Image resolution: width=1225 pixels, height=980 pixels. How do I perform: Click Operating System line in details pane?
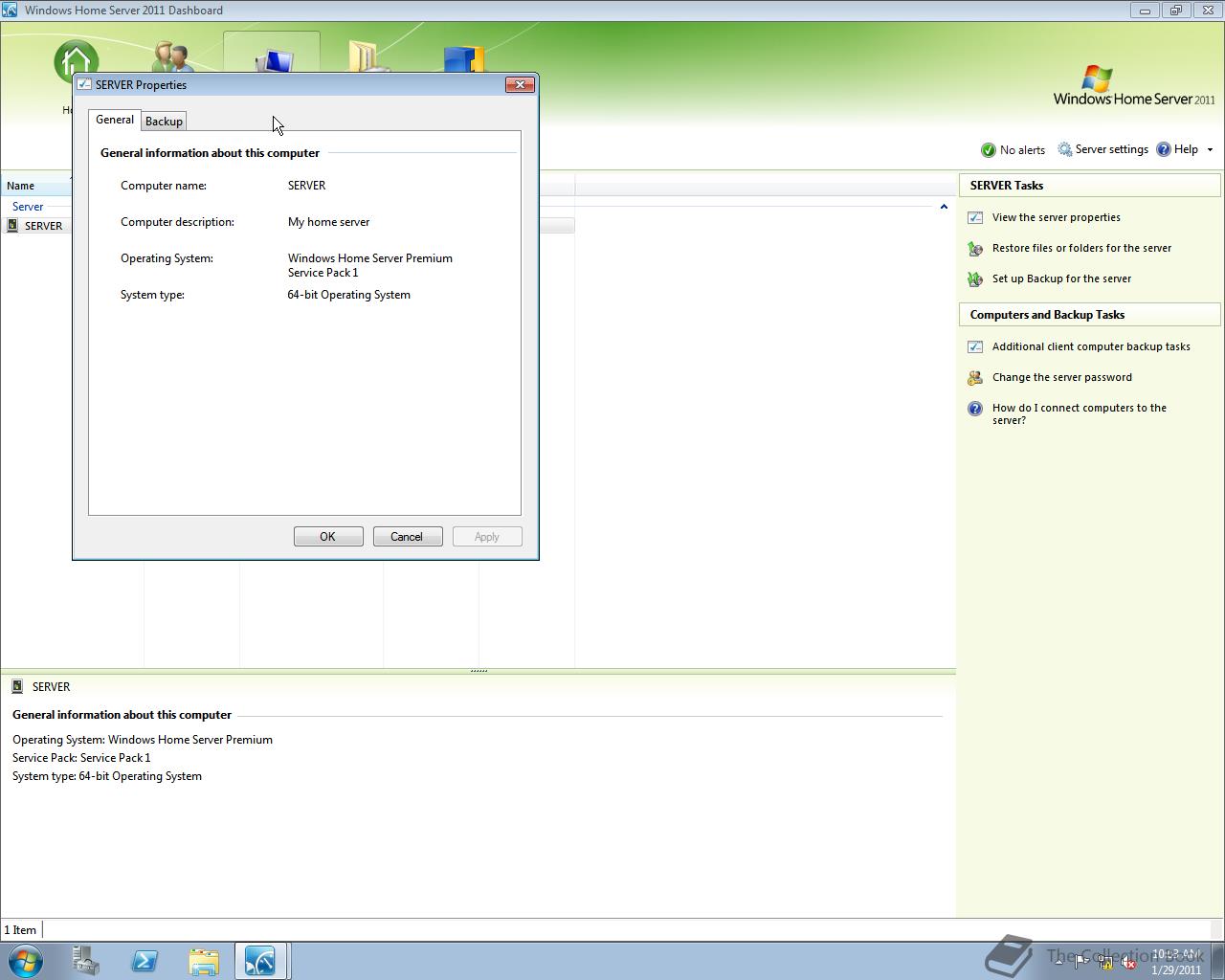pos(143,740)
